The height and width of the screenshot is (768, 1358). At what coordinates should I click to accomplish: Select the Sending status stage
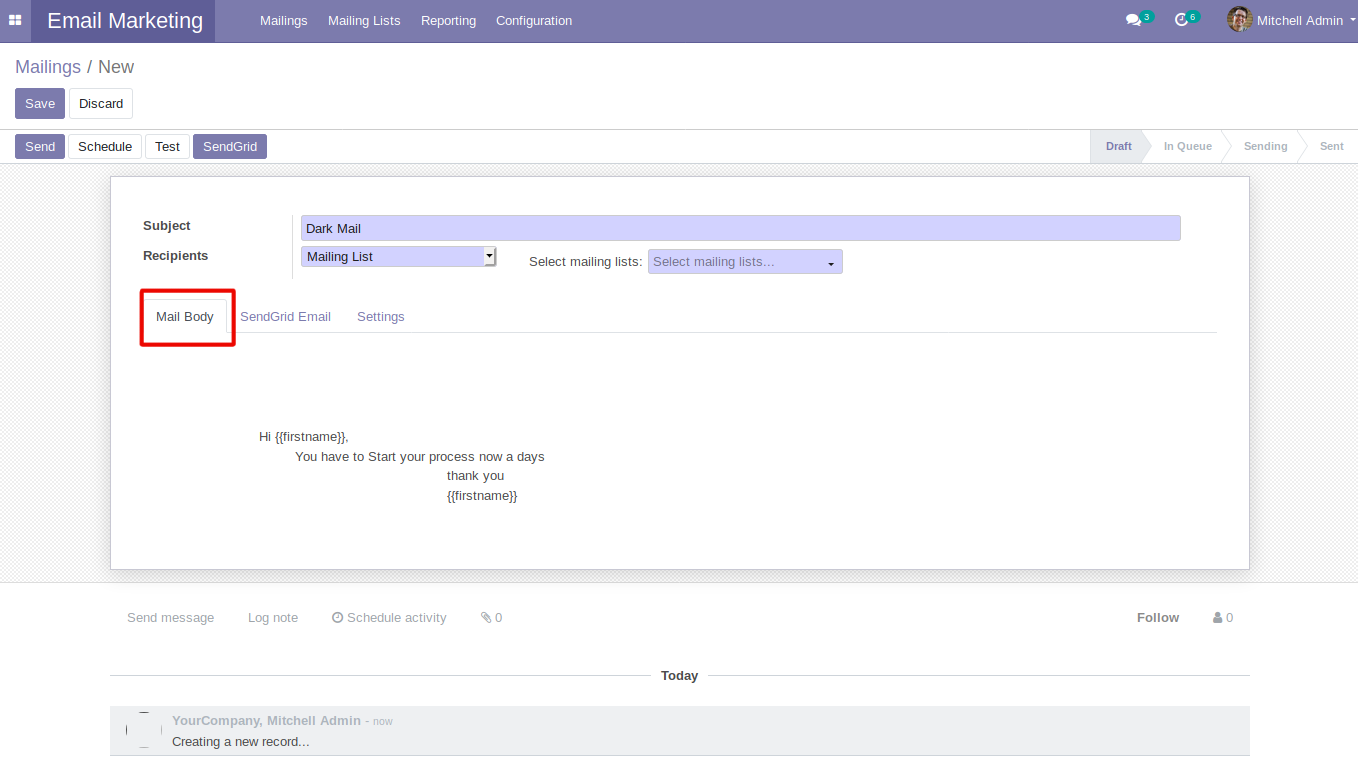(x=1266, y=147)
